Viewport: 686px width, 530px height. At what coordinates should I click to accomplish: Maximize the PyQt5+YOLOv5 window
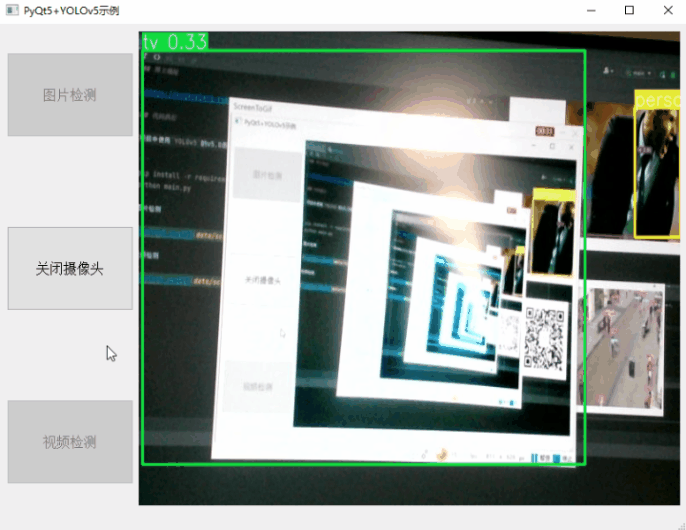pos(629,11)
